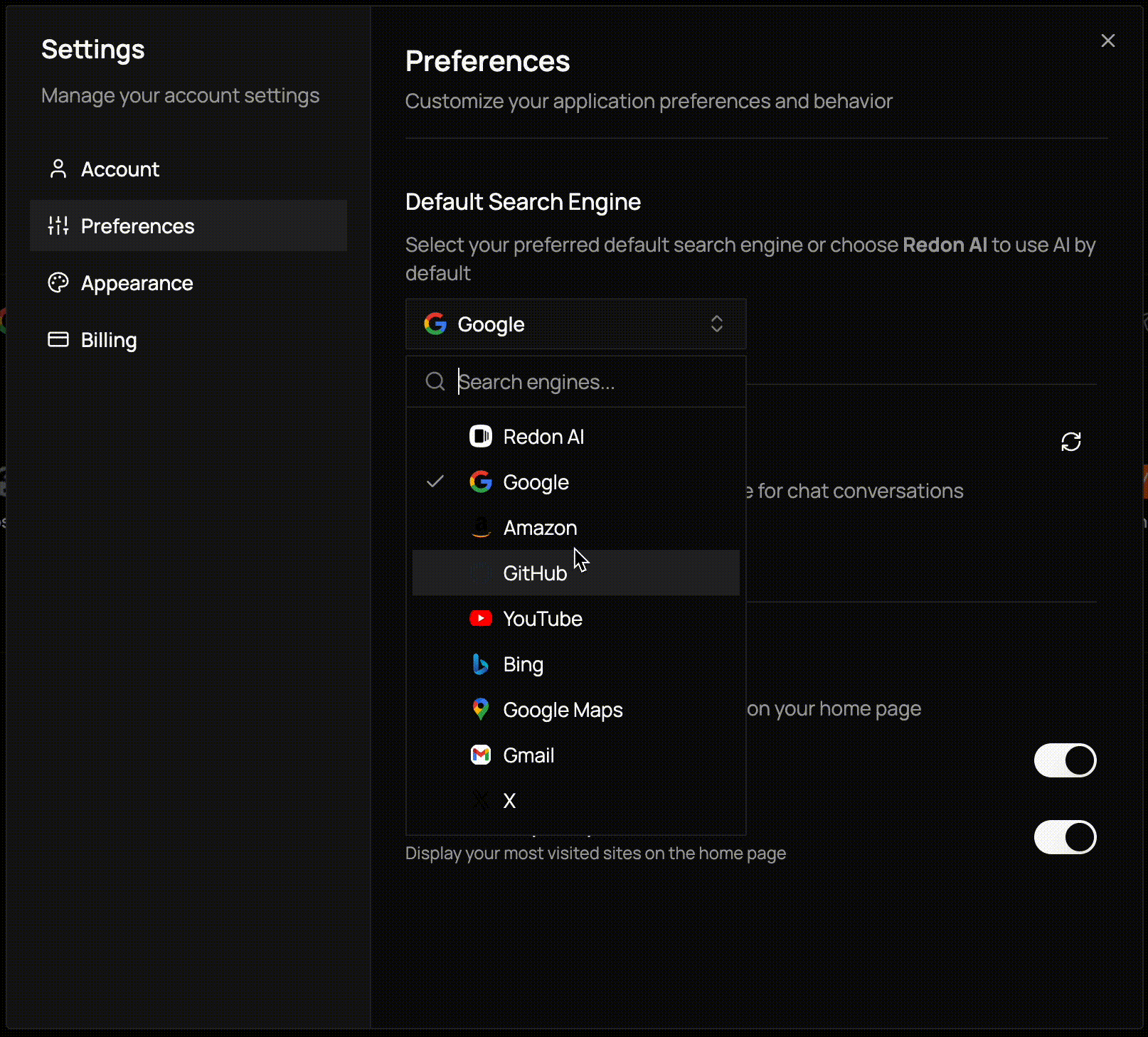Open the Default Search Engine dropdown
The image size is (1148, 1037).
click(575, 324)
